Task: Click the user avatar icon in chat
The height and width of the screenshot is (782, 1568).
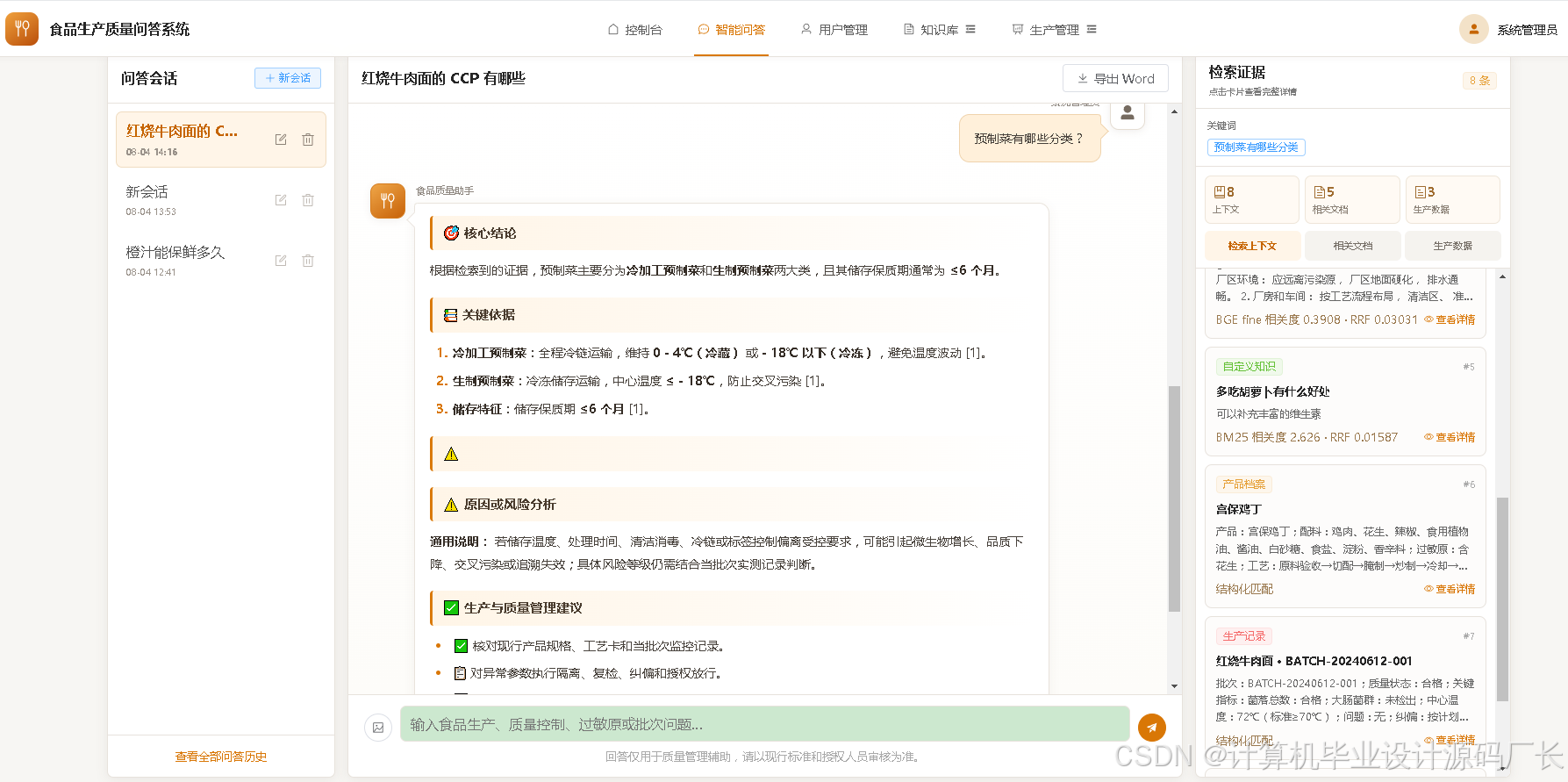Action: (x=1128, y=113)
